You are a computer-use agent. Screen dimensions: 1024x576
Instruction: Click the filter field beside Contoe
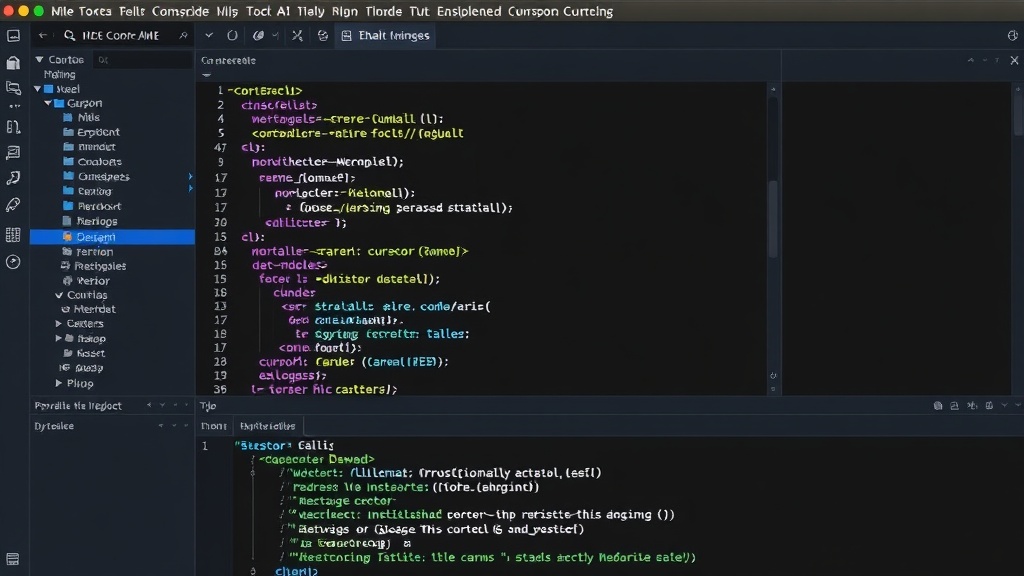coord(142,59)
